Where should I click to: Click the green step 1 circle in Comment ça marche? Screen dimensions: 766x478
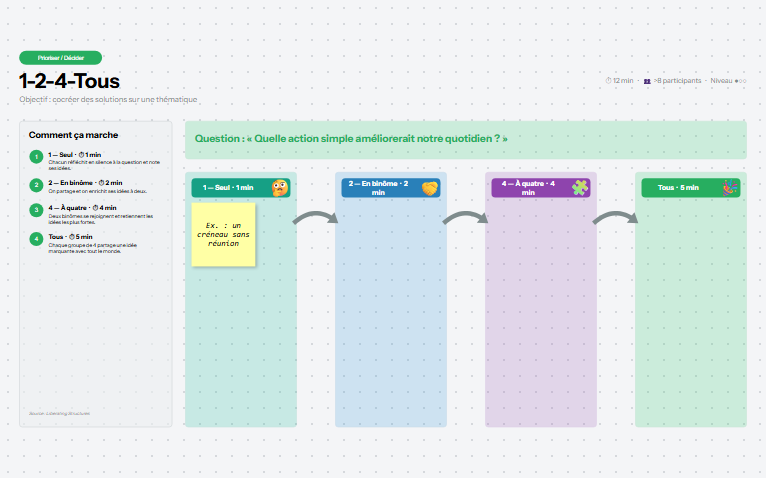click(x=36, y=157)
